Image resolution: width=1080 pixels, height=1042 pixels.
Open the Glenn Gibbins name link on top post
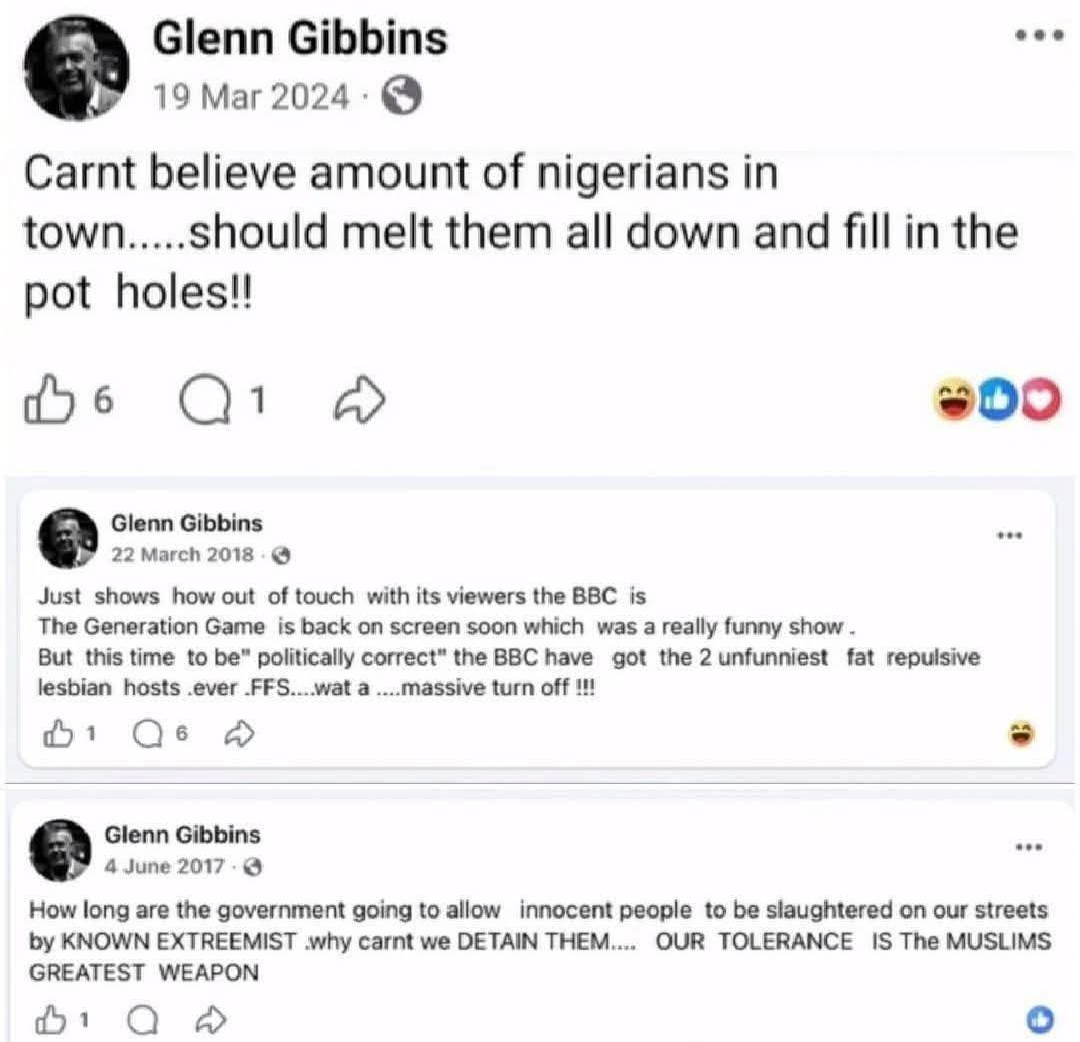click(300, 39)
